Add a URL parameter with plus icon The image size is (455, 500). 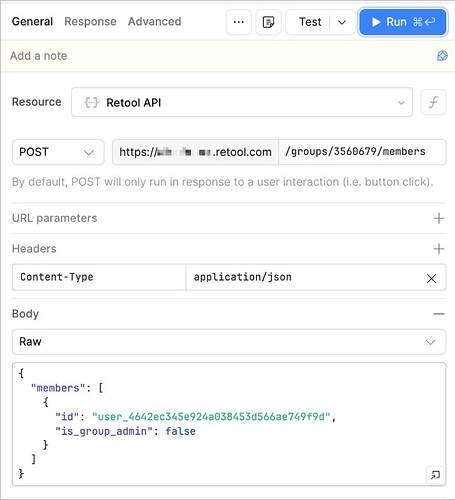pyautogui.click(x=439, y=218)
